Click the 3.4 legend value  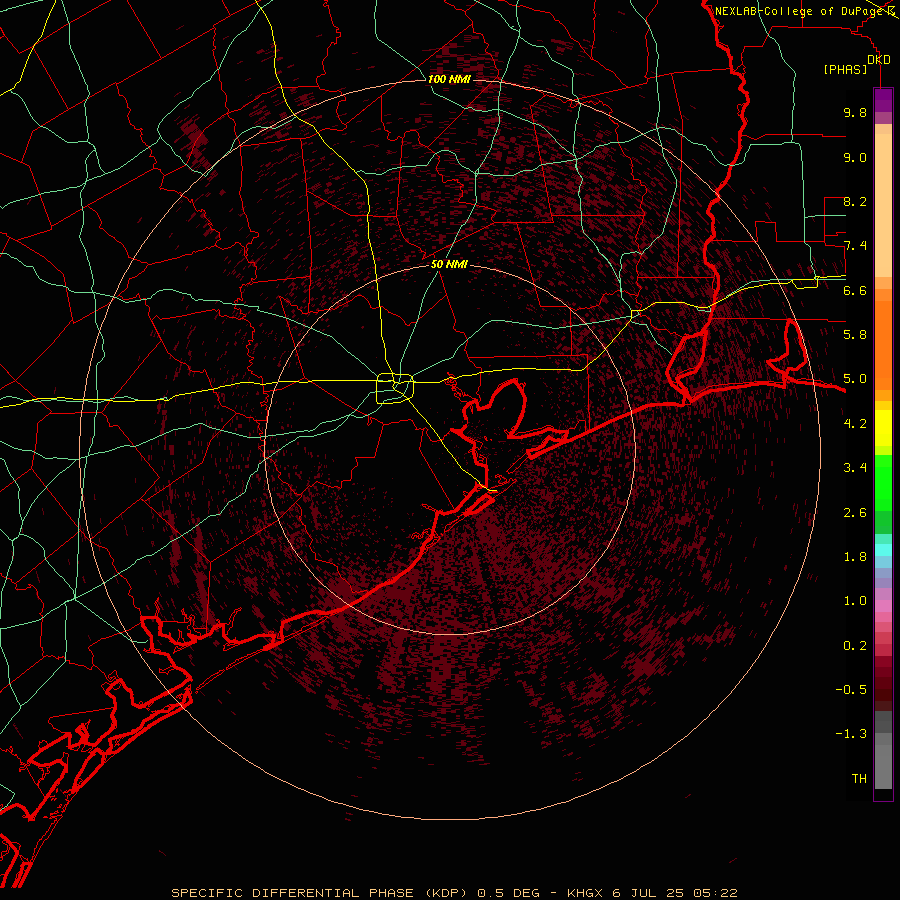click(855, 468)
